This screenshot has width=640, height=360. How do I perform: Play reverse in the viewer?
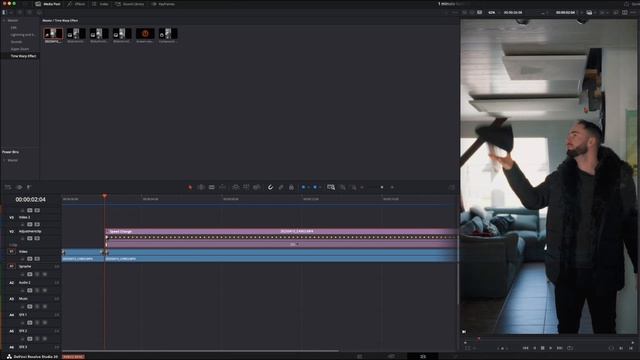(x=534, y=348)
